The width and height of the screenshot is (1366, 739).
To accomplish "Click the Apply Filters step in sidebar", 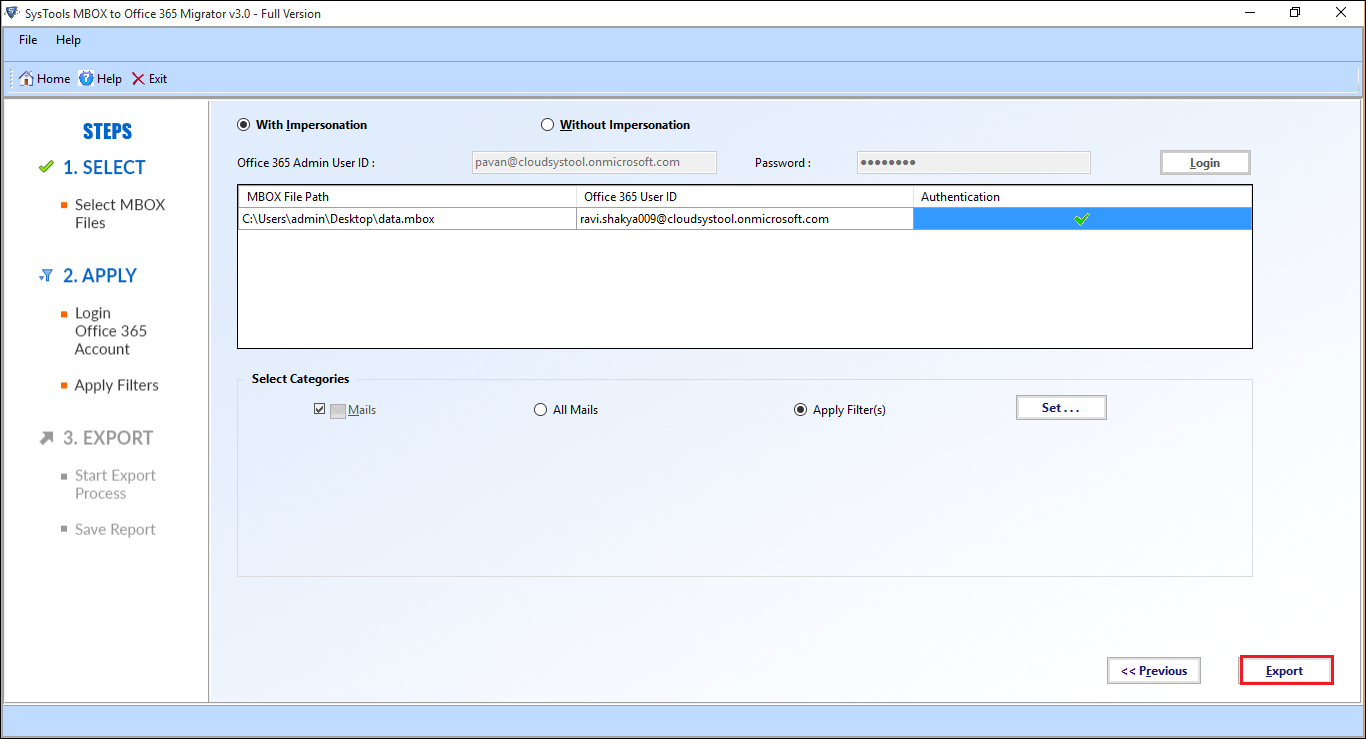I will (x=116, y=385).
